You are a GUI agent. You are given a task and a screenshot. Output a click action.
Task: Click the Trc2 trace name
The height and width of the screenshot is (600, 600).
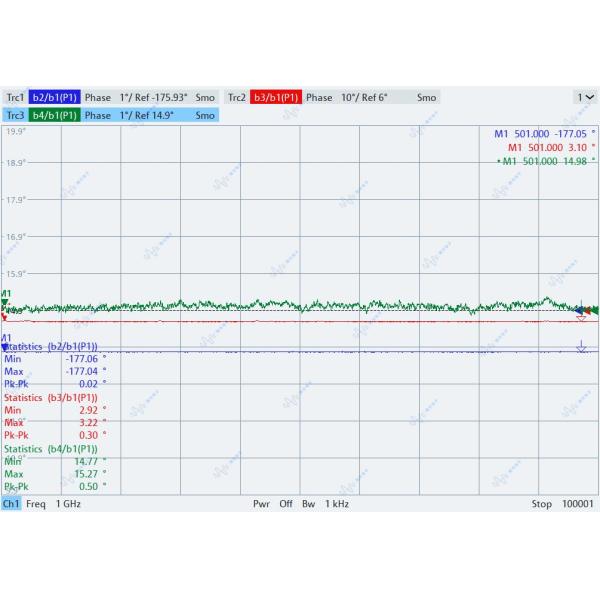tap(236, 98)
